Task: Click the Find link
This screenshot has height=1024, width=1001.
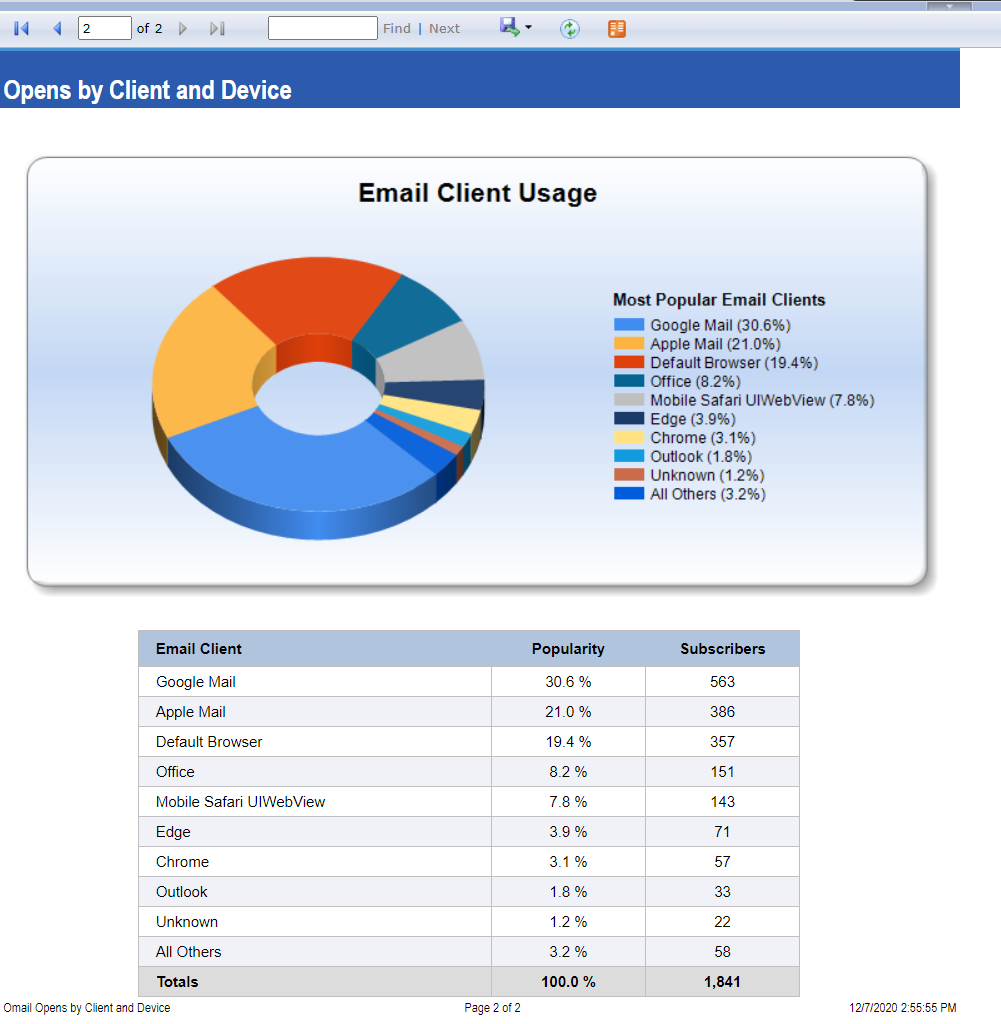Action: (397, 29)
